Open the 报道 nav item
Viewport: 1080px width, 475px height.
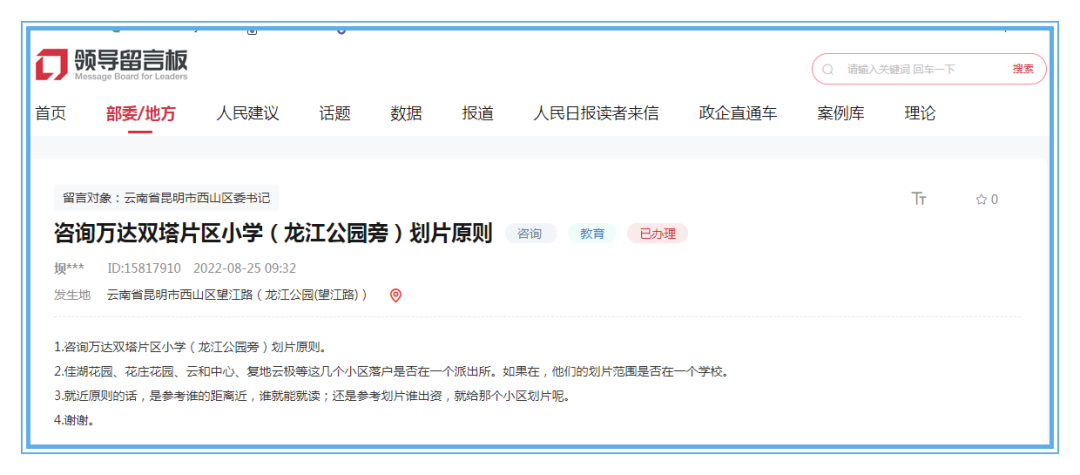(x=478, y=114)
